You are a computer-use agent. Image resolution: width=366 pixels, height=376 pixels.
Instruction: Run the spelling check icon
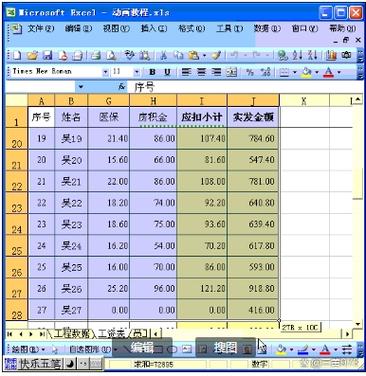[x=129, y=55]
